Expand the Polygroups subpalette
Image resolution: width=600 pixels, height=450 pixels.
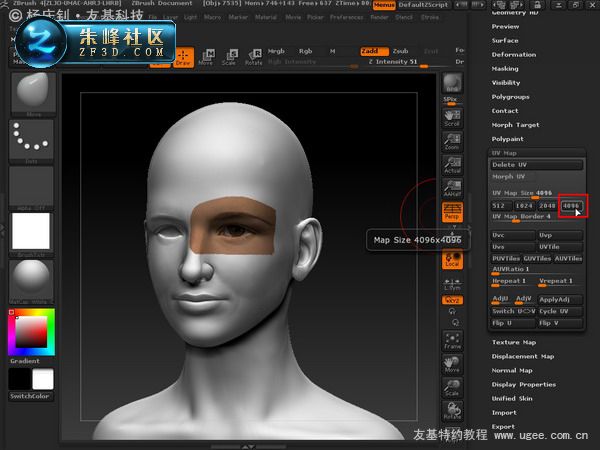click(510, 97)
